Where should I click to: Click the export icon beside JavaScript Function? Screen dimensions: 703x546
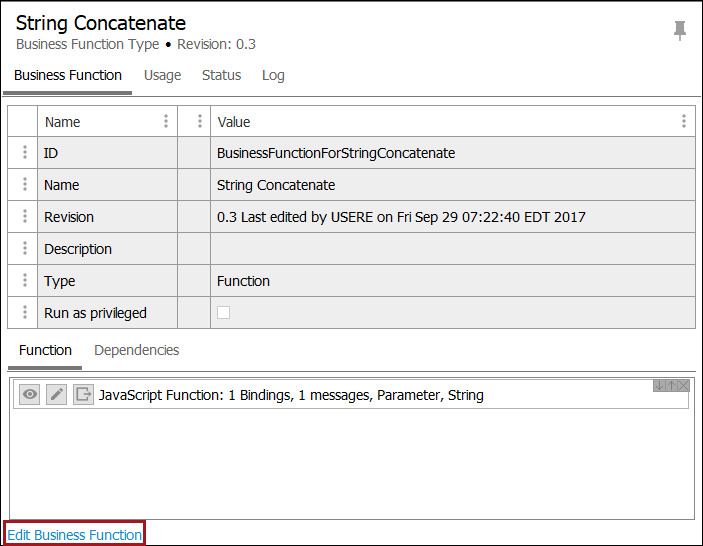[83, 395]
